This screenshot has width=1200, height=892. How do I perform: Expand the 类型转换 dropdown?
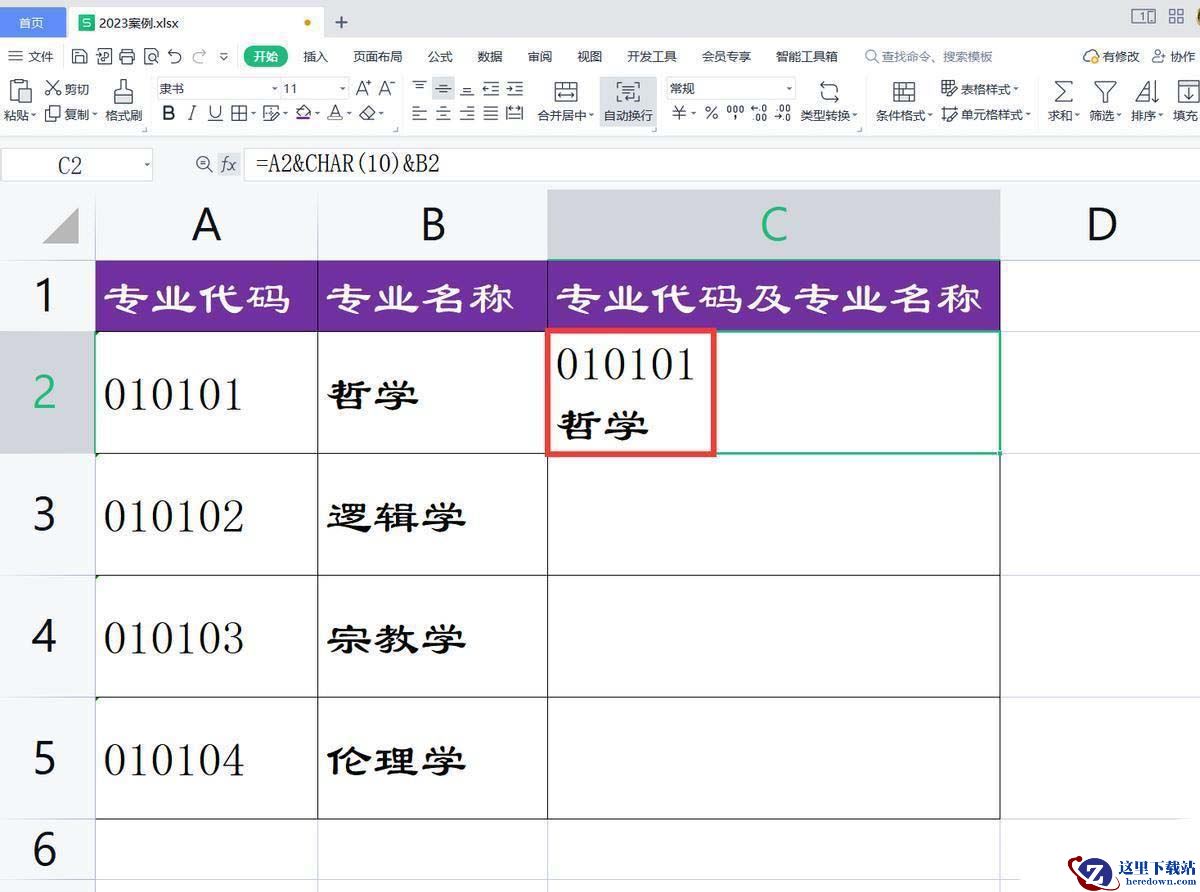click(855, 117)
